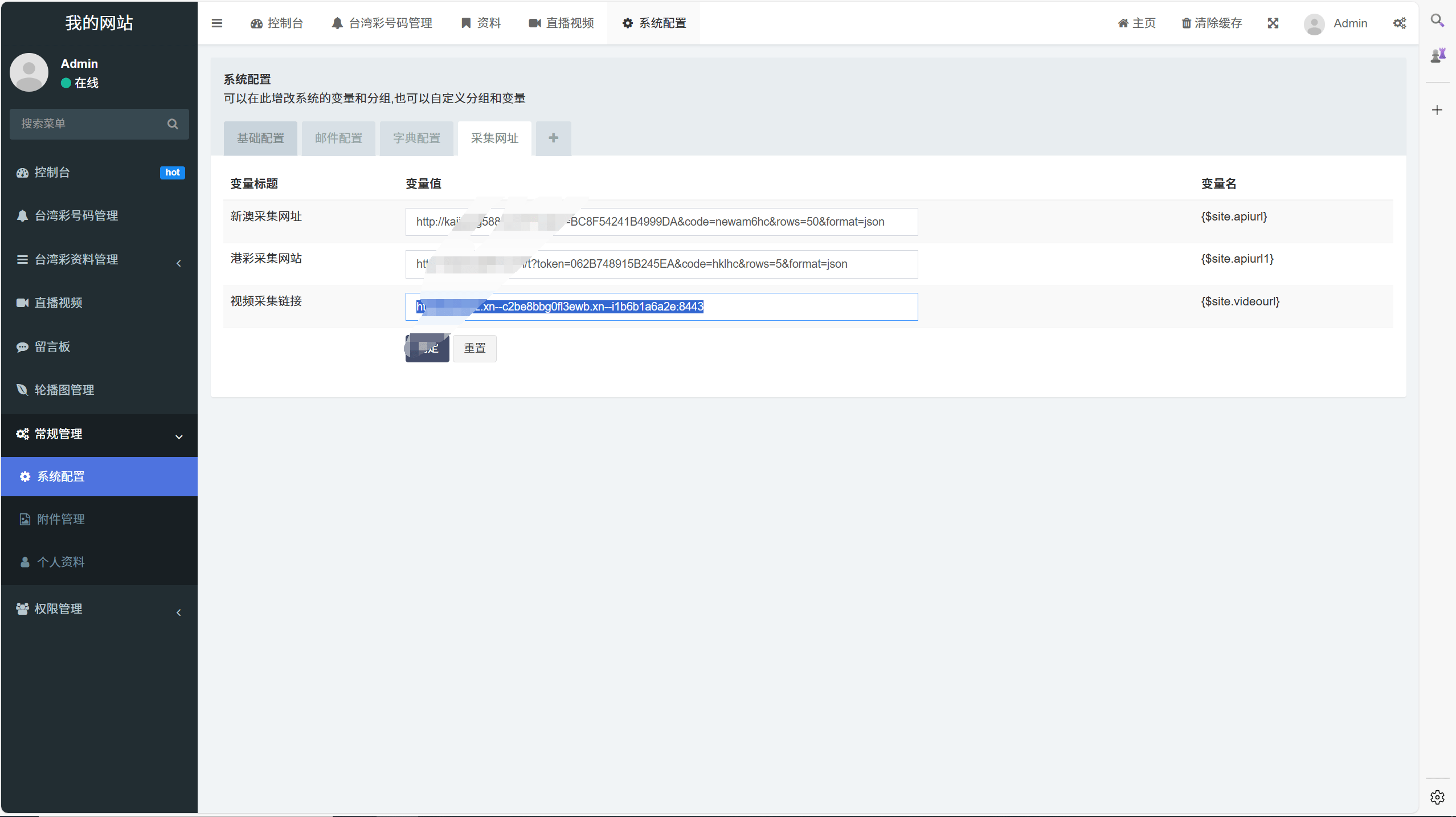Switch to the 基础配置 tab
The width and height of the screenshot is (1456, 817).
point(260,138)
